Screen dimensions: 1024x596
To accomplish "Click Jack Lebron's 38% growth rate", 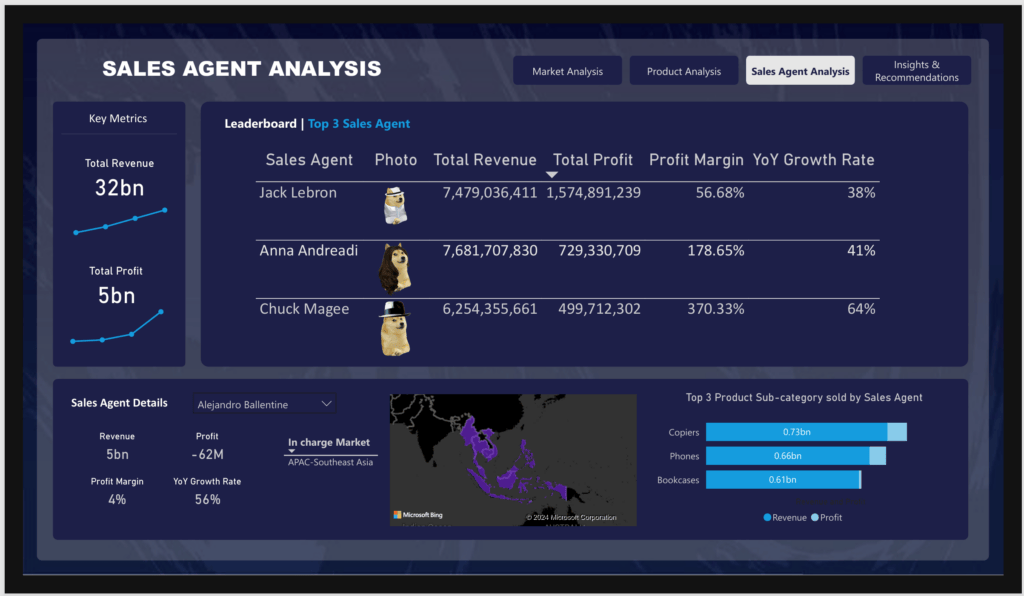I will (861, 193).
